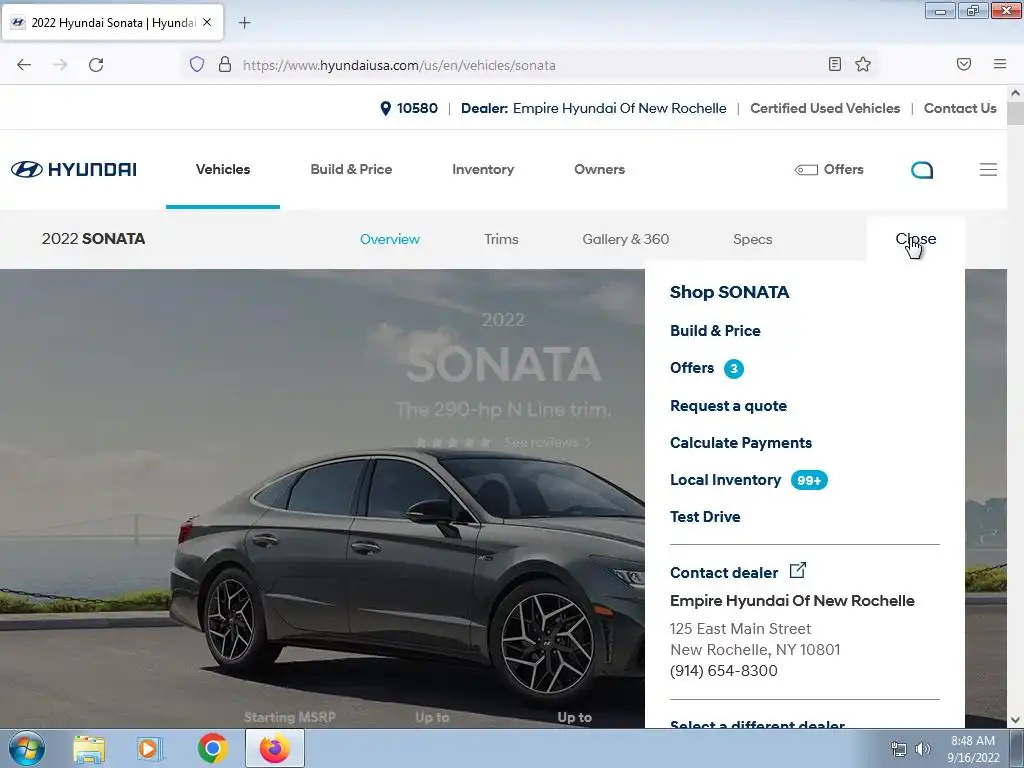Image resolution: width=1024 pixels, height=768 pixels.
Task: Click the location pin next to 10580
Action: [x=385, y=108]
